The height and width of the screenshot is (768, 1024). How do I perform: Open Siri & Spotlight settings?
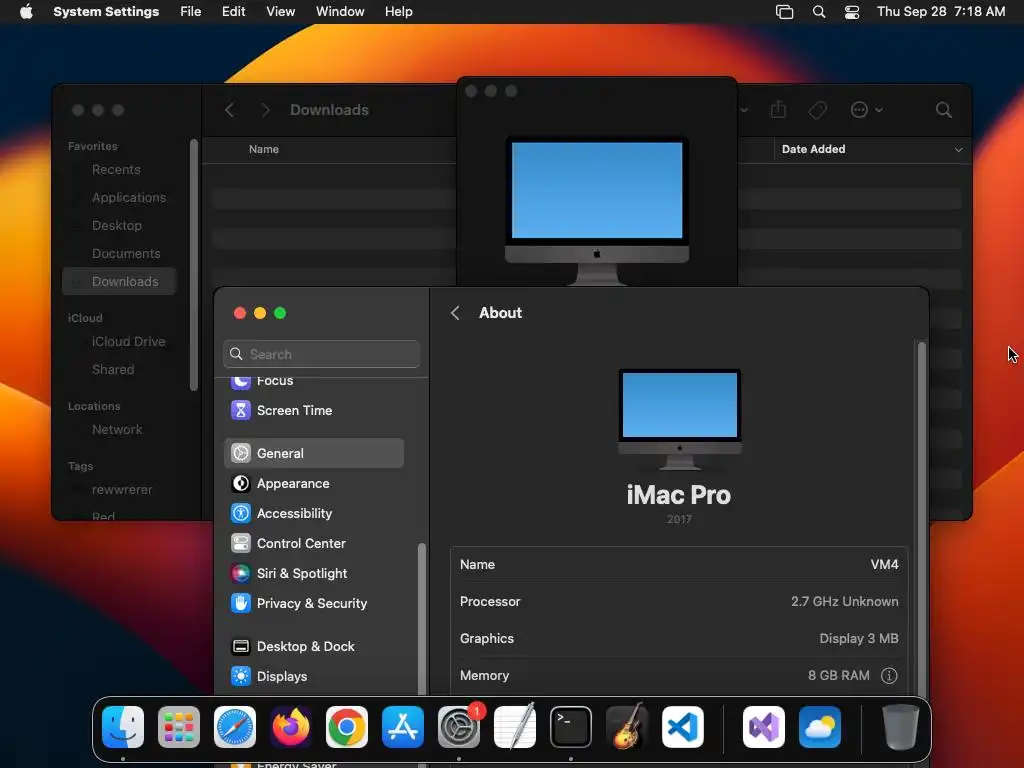point(314,573)
